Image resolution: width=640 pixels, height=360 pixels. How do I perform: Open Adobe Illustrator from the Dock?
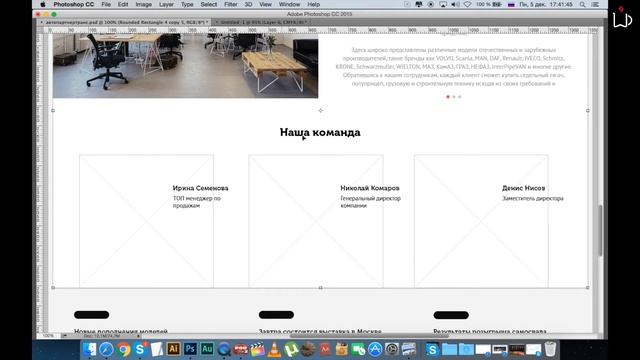tap(173, 349)
